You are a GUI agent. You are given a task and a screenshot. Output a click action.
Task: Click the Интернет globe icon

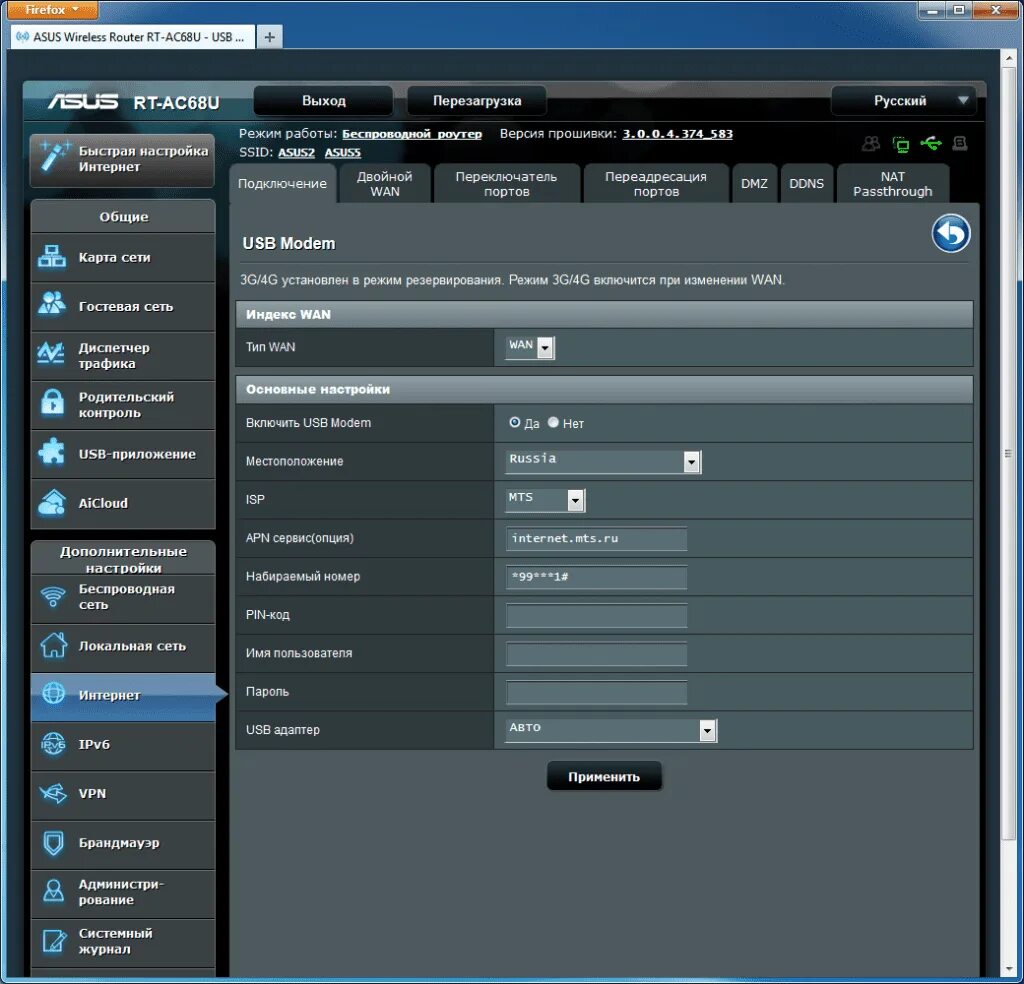53,693
